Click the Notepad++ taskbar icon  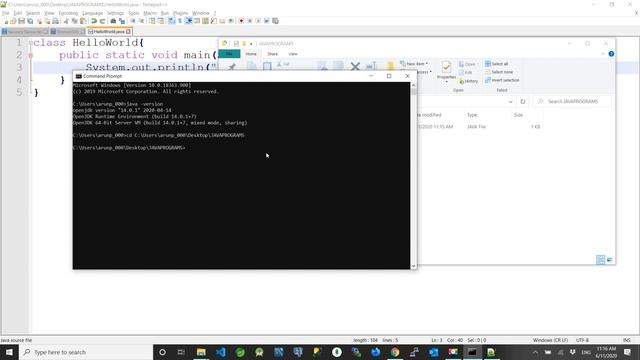point(491,352)
